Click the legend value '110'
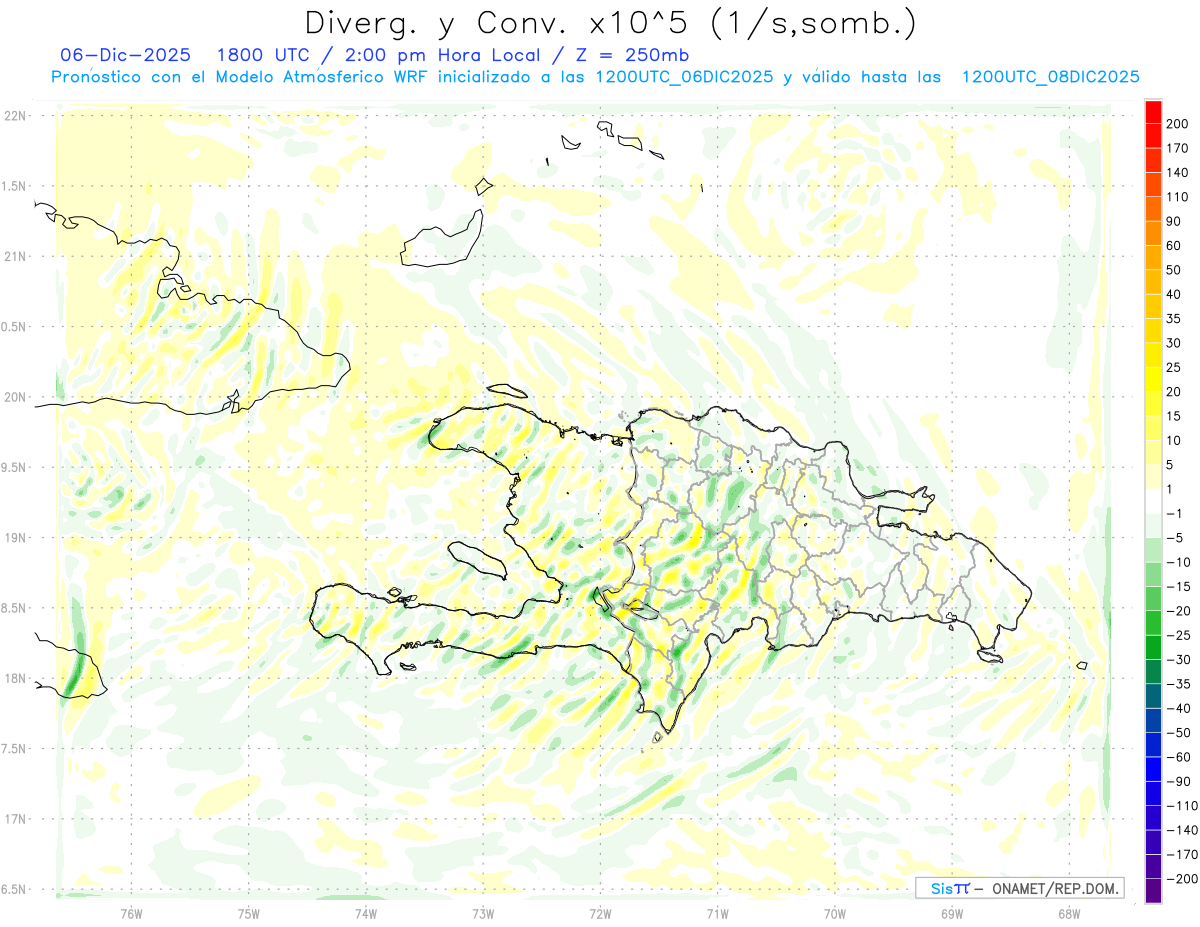 pos(1178,197)
